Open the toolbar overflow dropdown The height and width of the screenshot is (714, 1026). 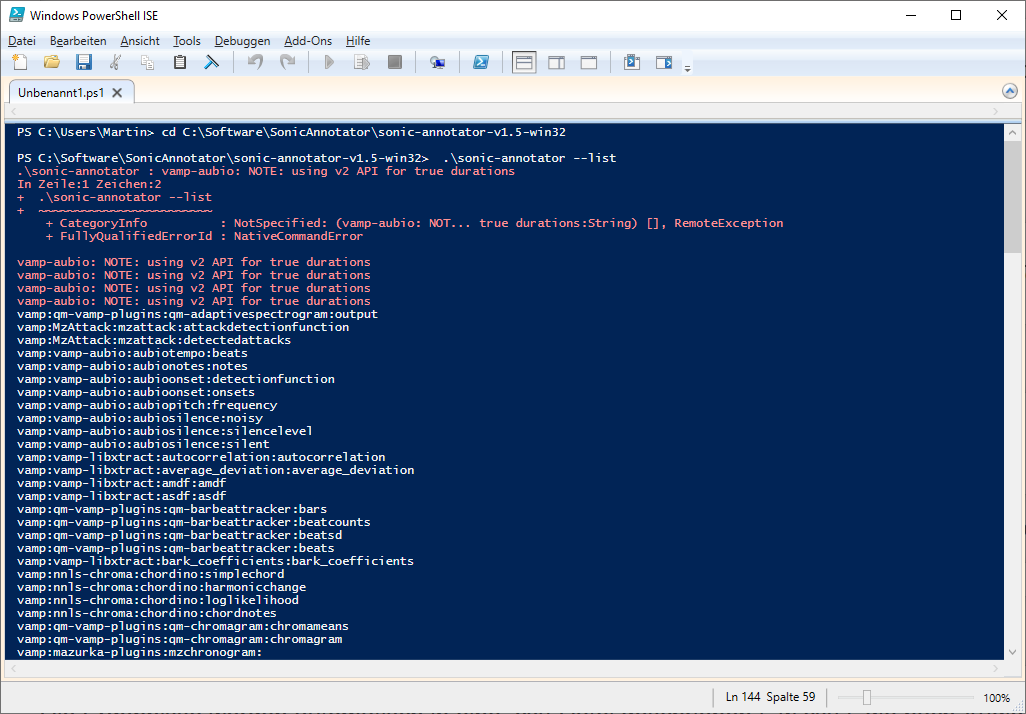coord(687,68)
